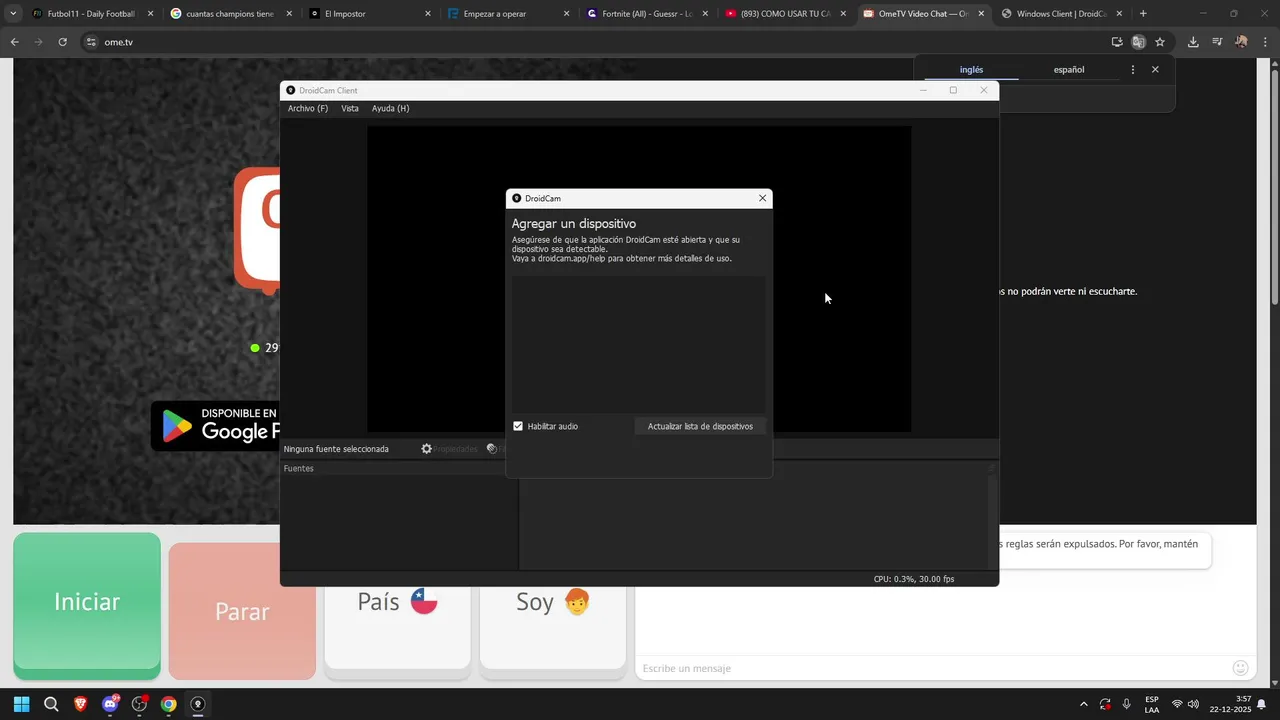The image size is (1280, 720).
Task: Click the ome.tv address bar
Action: (x=600, y=42)
